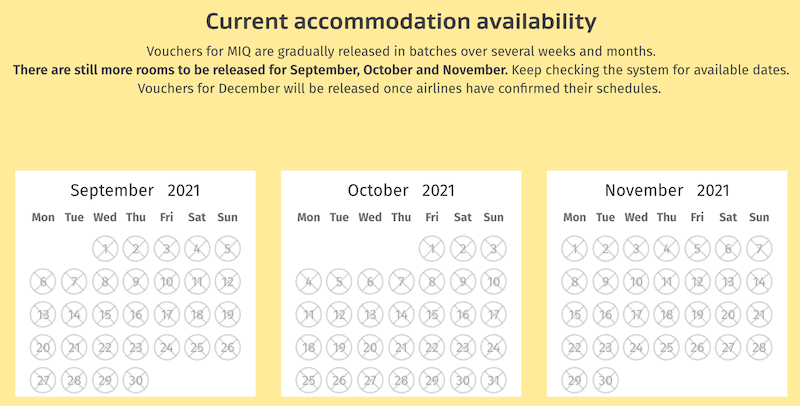This screenshot has width=800, height=406.
Task: Click November 30 date circle
Action: pos(606,381)
